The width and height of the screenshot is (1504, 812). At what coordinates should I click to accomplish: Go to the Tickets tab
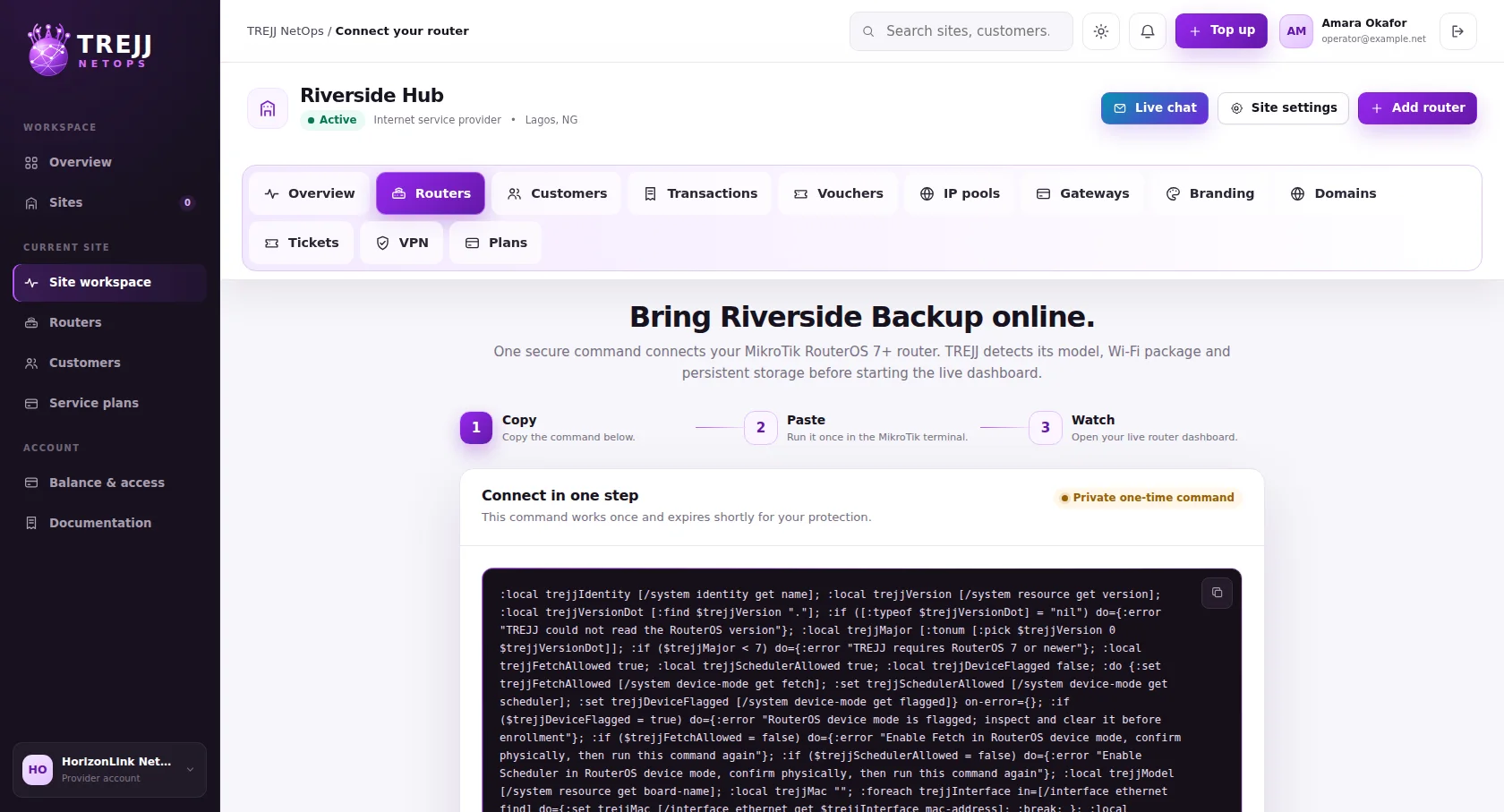coord(302,243)
